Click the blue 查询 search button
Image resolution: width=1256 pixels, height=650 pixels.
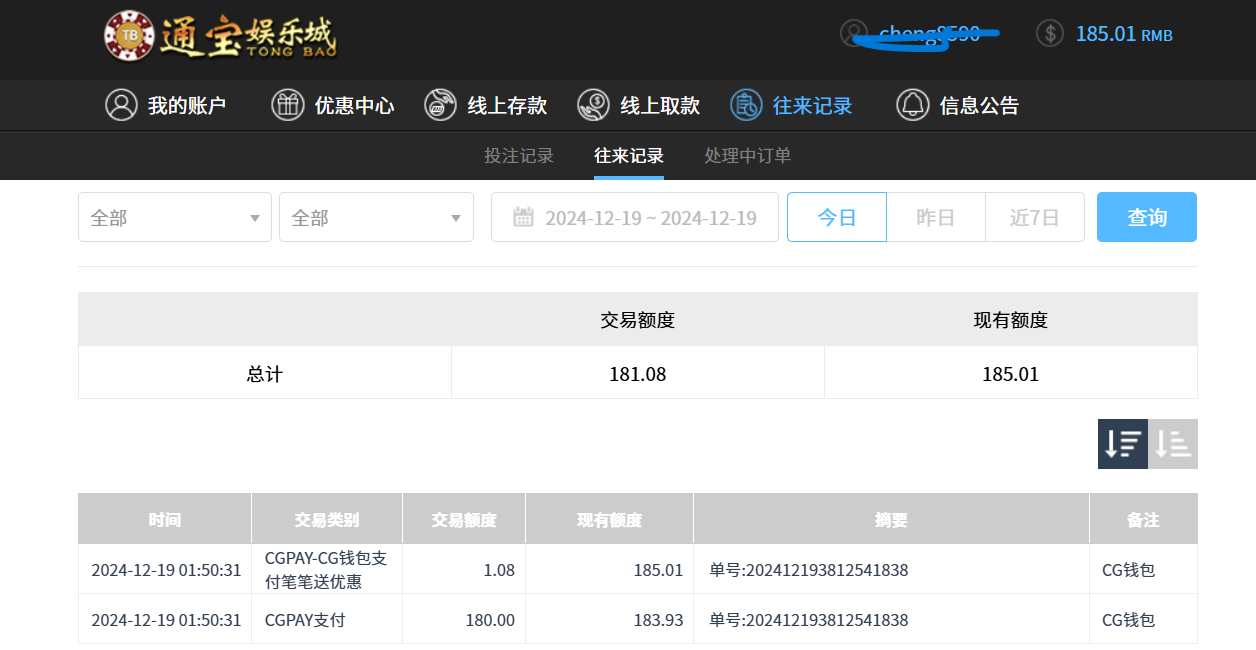tap(1146, 217)
